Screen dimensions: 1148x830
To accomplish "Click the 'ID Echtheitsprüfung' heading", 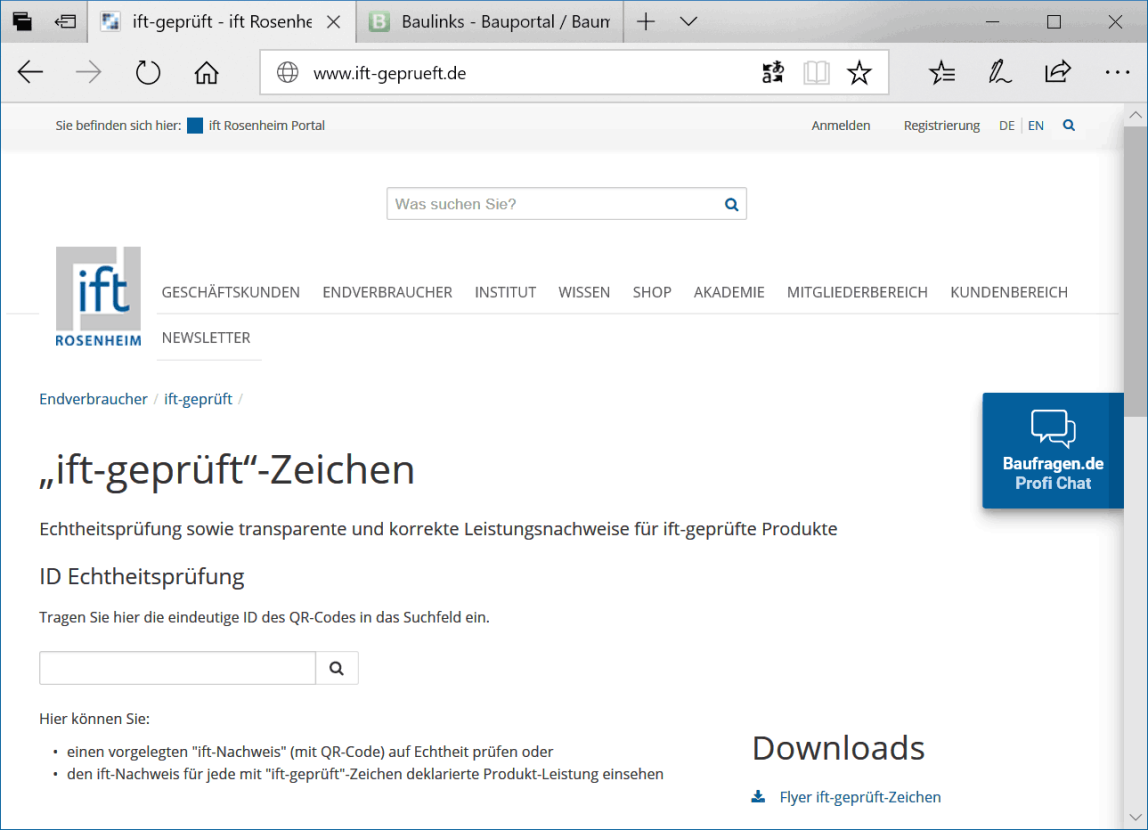I will pos(142,577).
